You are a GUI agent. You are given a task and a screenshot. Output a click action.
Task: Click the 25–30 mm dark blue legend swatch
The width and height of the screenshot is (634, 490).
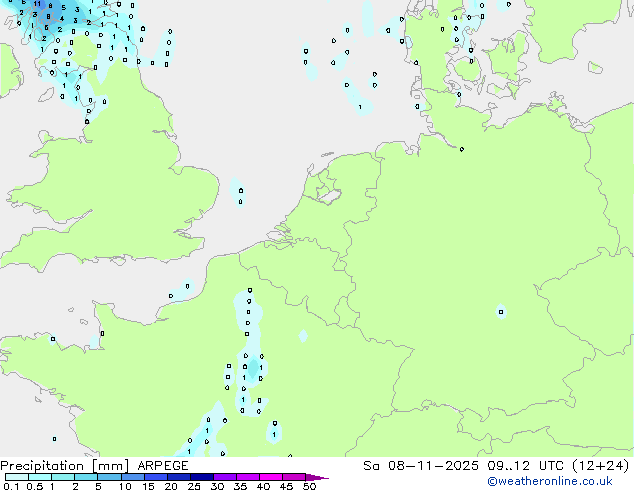pyautogui.click(x=201, y=477)
